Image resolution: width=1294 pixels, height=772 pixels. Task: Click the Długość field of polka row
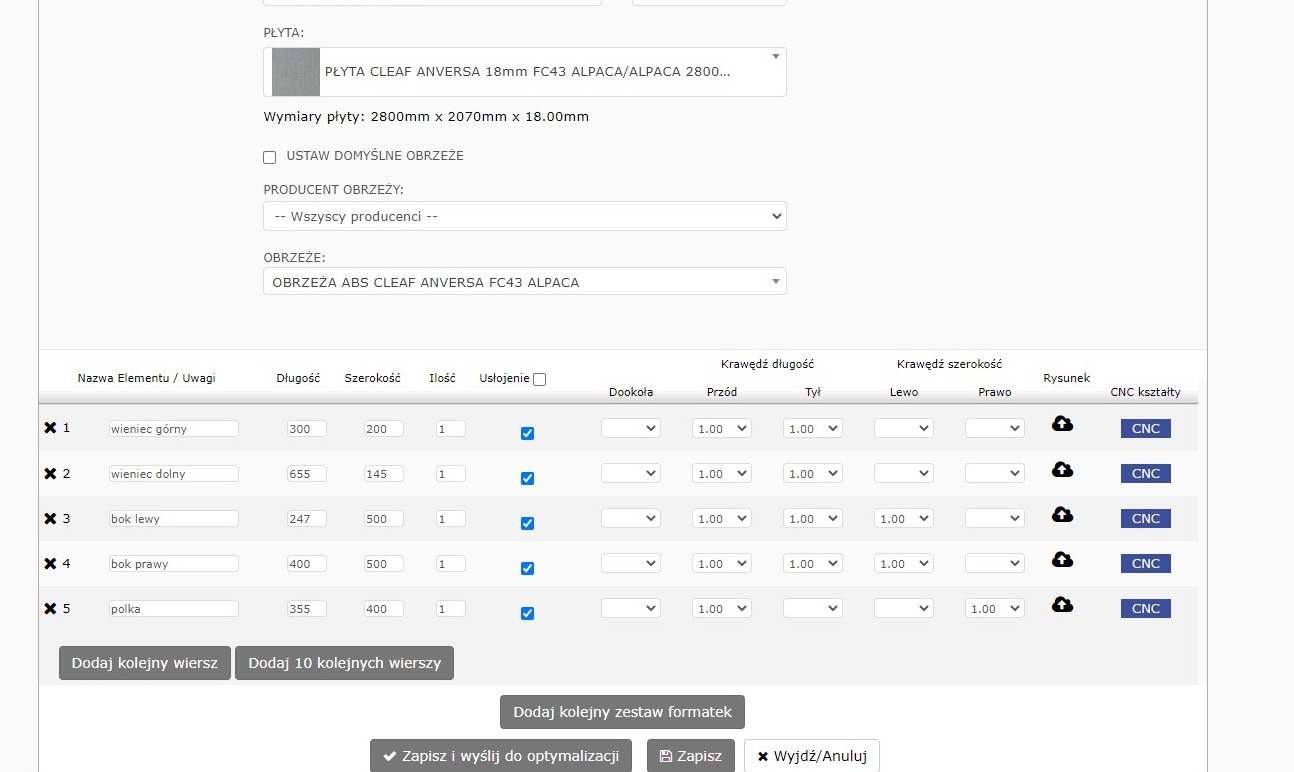click(x=306, y=608)
